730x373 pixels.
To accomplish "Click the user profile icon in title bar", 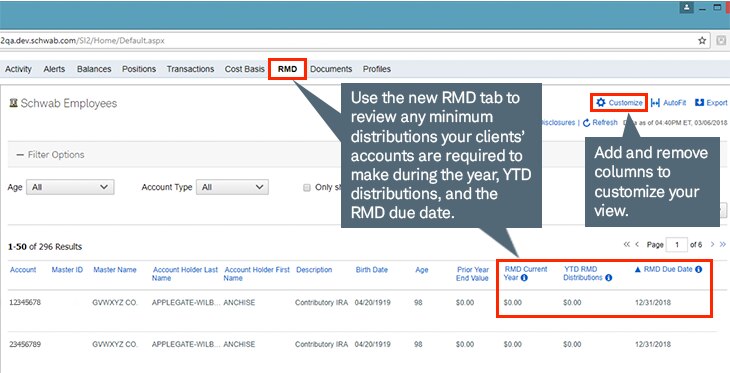I will tap(687, 7).
